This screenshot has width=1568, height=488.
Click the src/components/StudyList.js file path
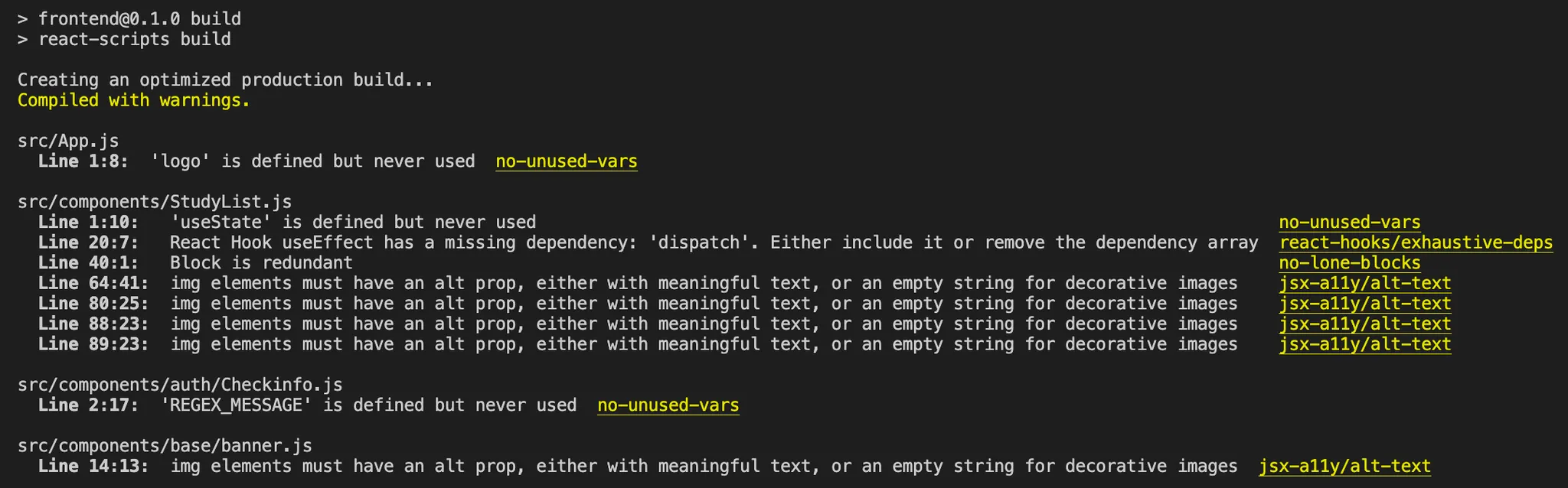coord(155,202)
